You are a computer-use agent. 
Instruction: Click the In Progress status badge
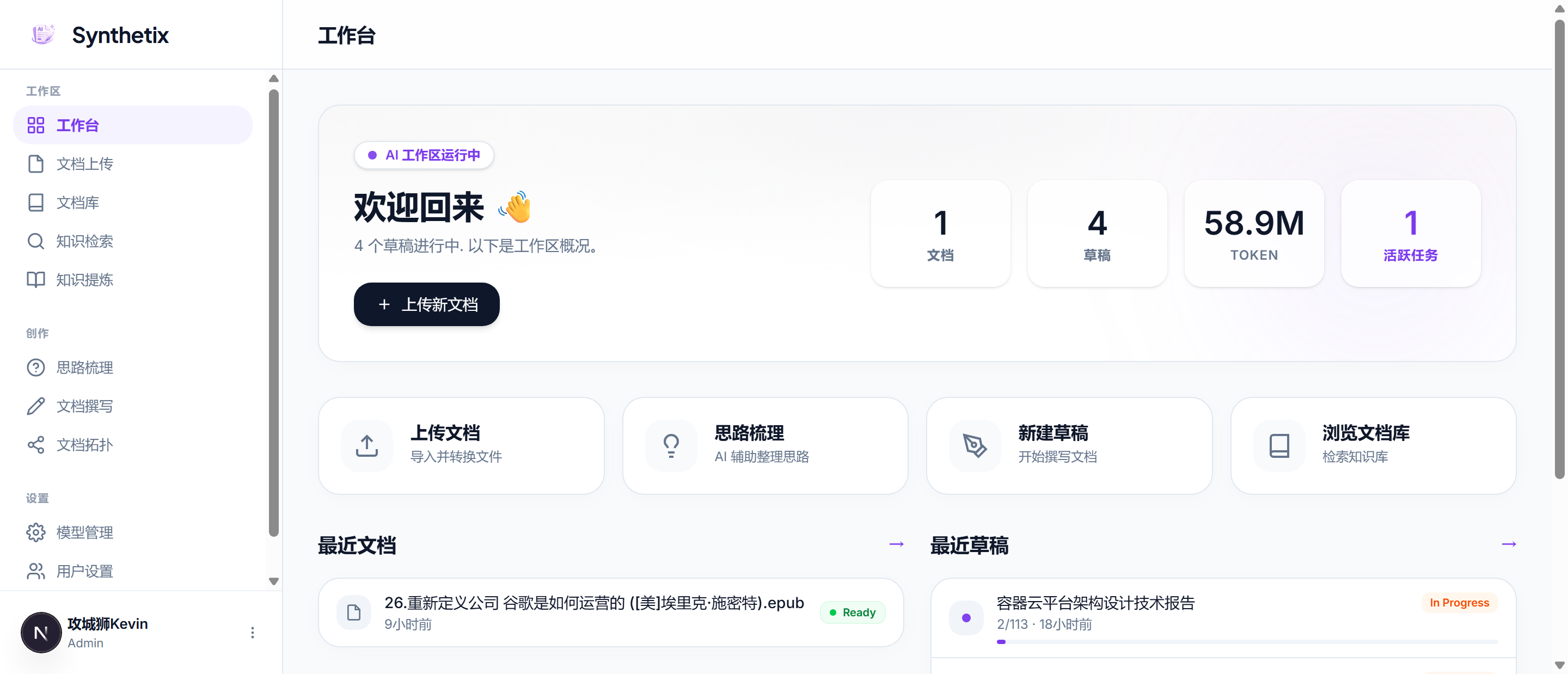[x=1459, y=602]
